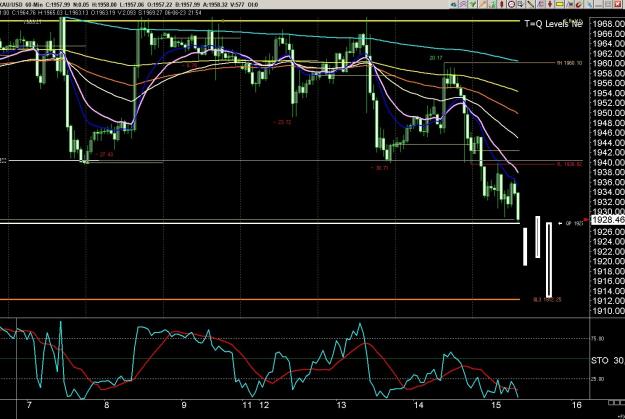Screen dimensions: 625x419
Task: Click the blue pin toolbar icon
Action: pos(589,4)
